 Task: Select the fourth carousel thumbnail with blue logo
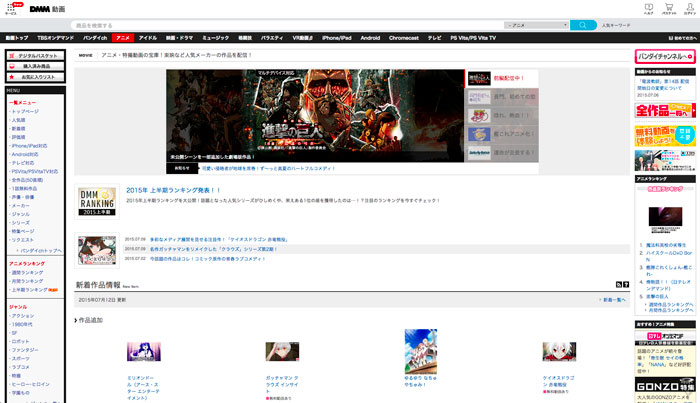(479, 134)
